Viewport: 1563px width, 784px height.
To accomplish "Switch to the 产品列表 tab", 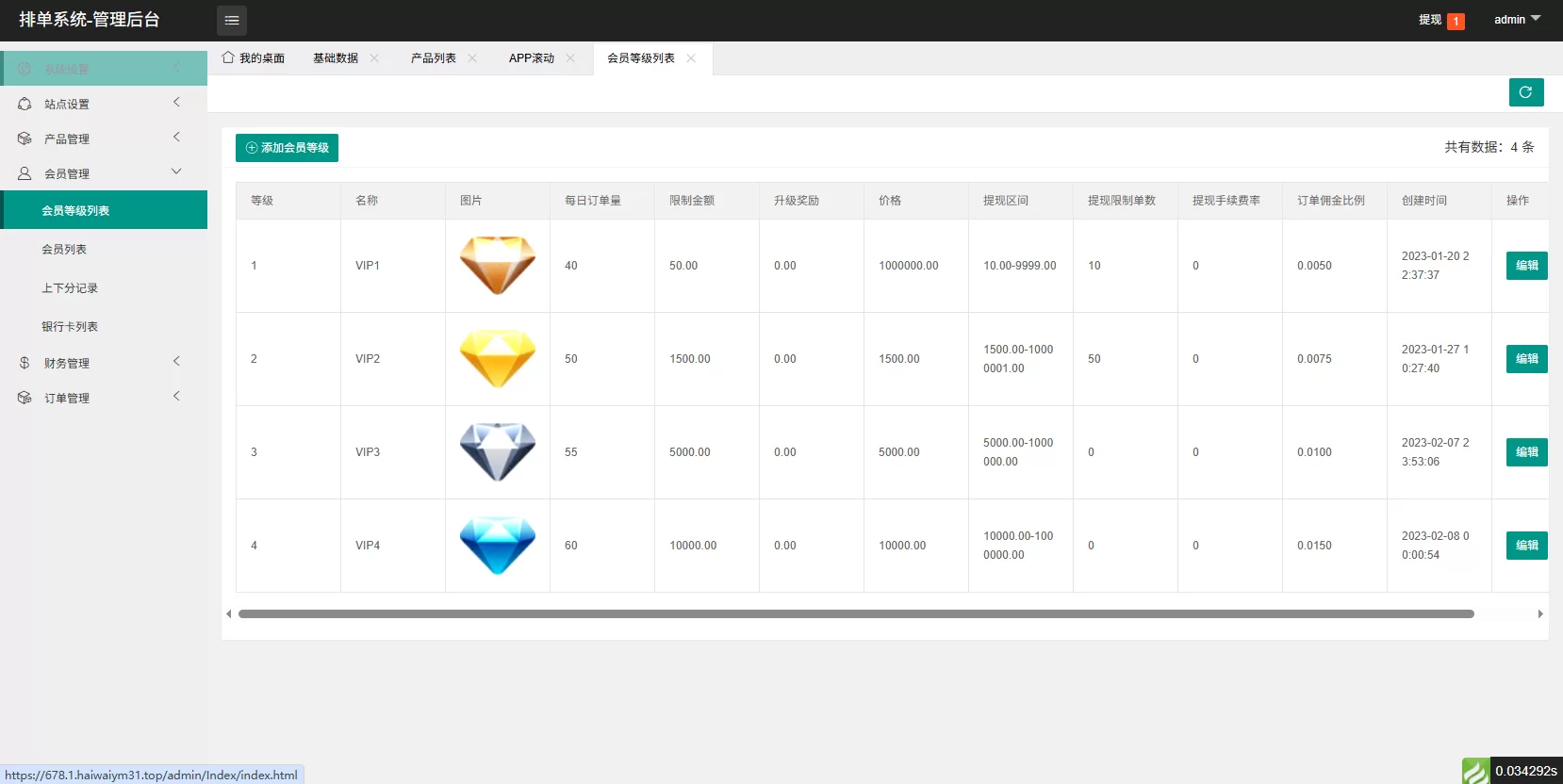I will (433, 58).
